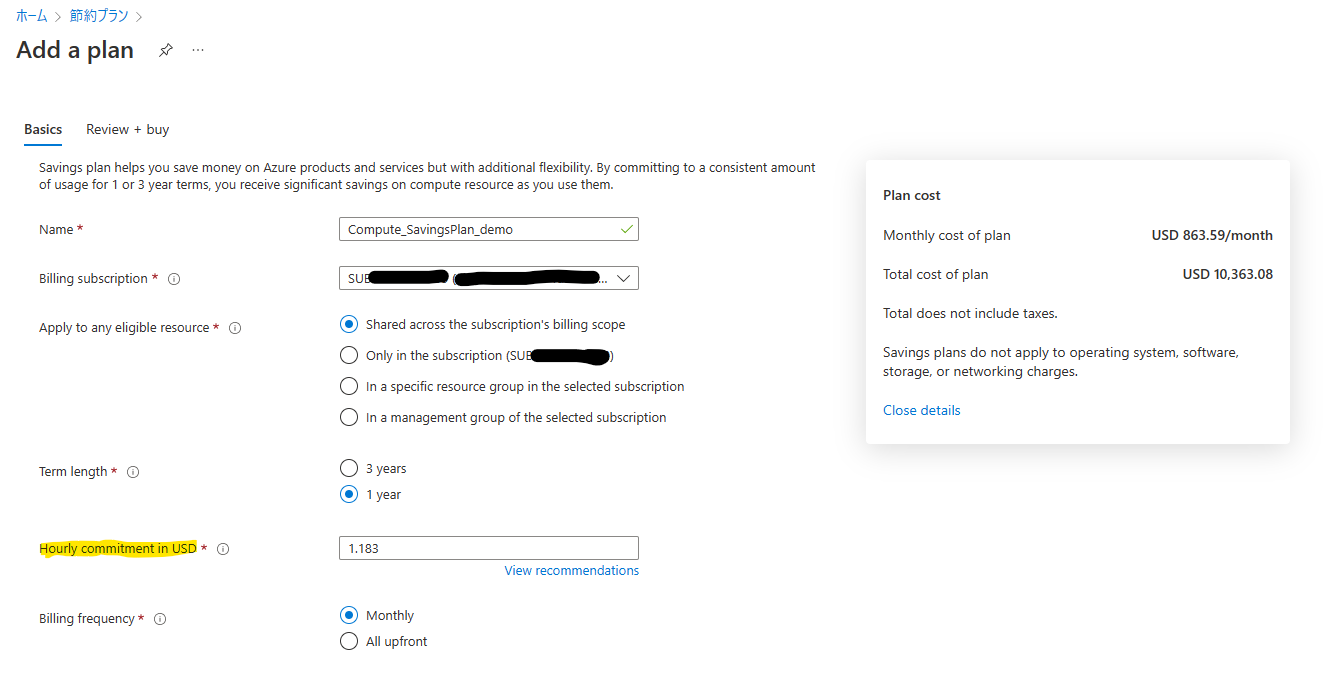
Task: Click the info icon next to Term length
Action: tap(133, 471)
